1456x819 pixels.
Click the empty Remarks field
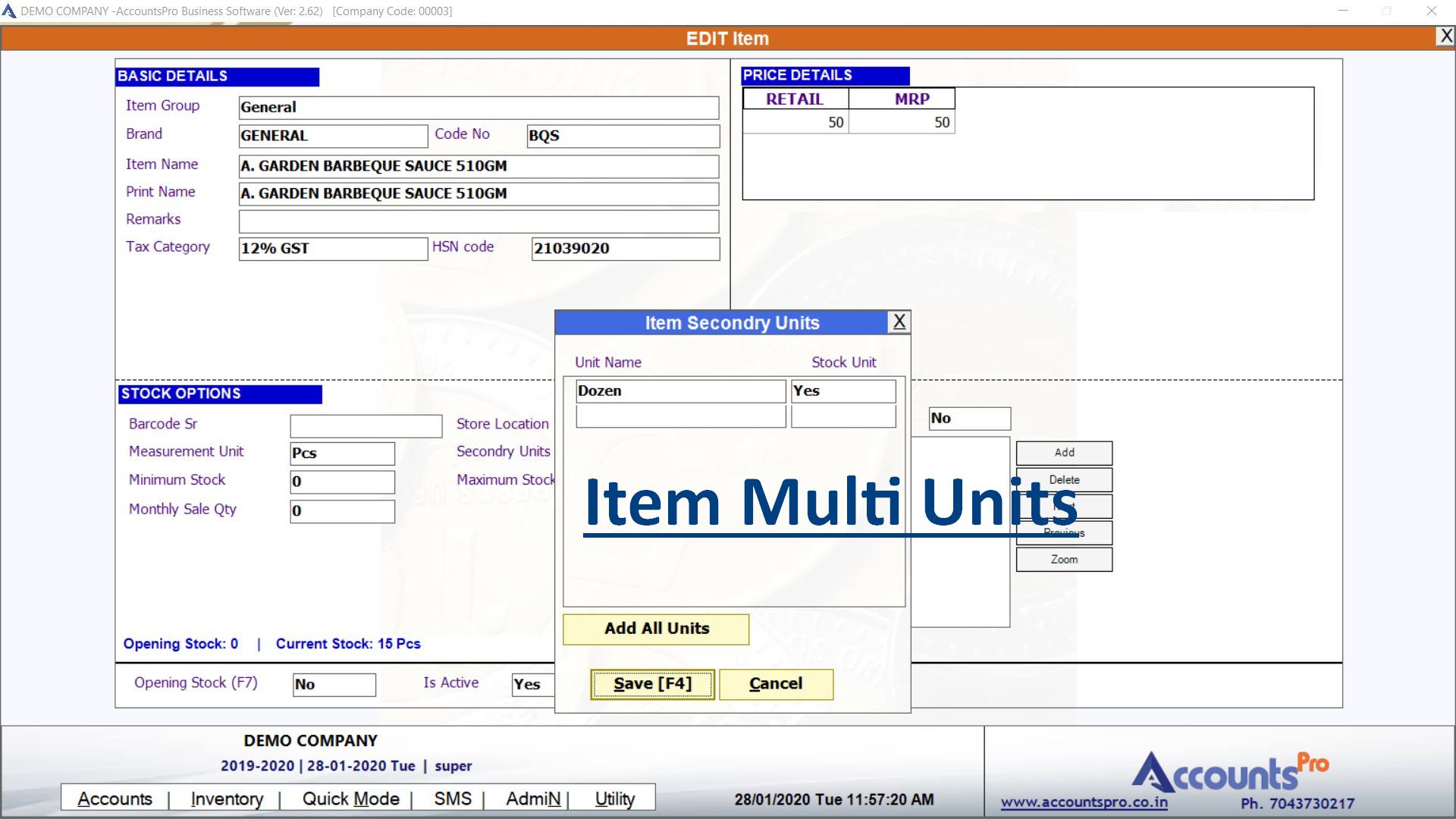tap(479, 221)
